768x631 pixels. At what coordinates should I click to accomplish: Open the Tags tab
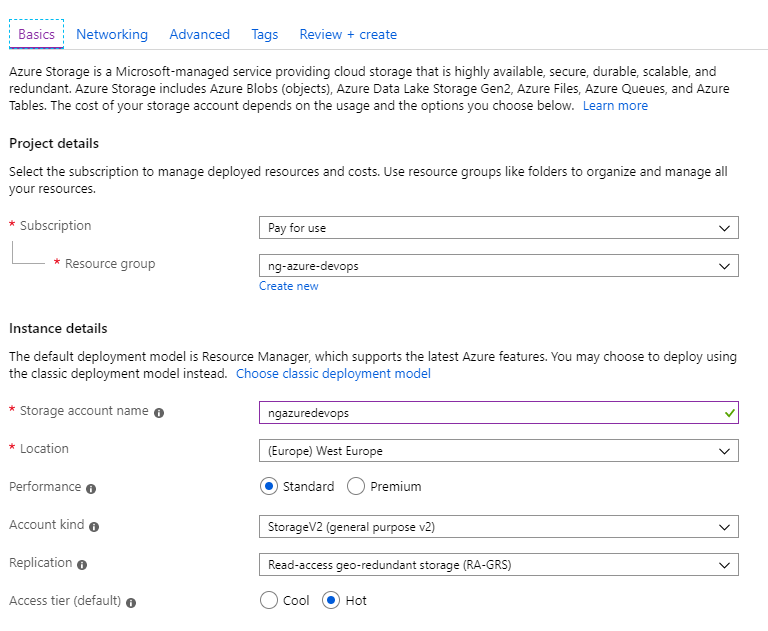coord(264,34)
